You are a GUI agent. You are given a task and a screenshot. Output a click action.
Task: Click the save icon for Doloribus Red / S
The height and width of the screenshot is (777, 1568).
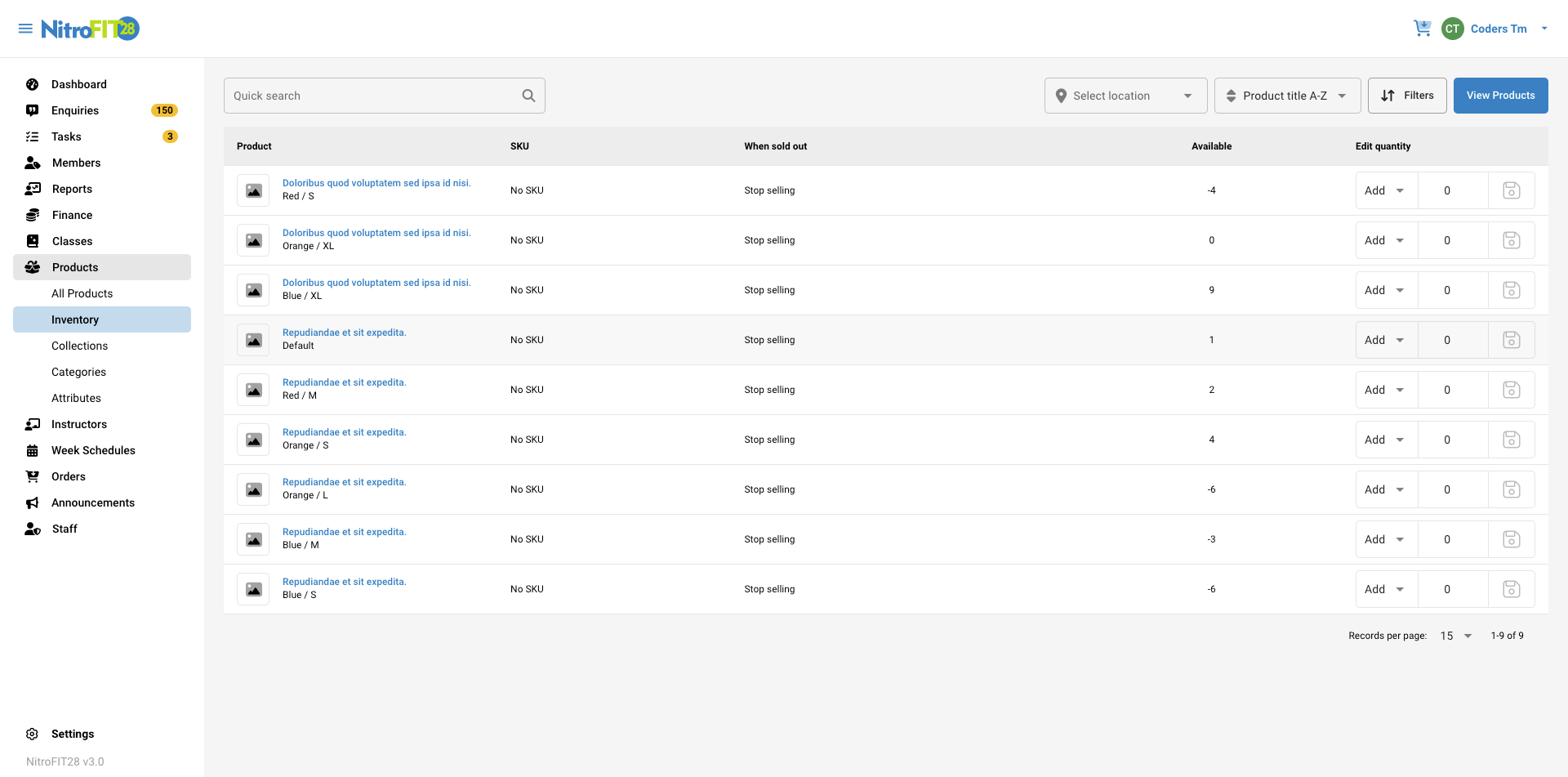[1512, 190]
